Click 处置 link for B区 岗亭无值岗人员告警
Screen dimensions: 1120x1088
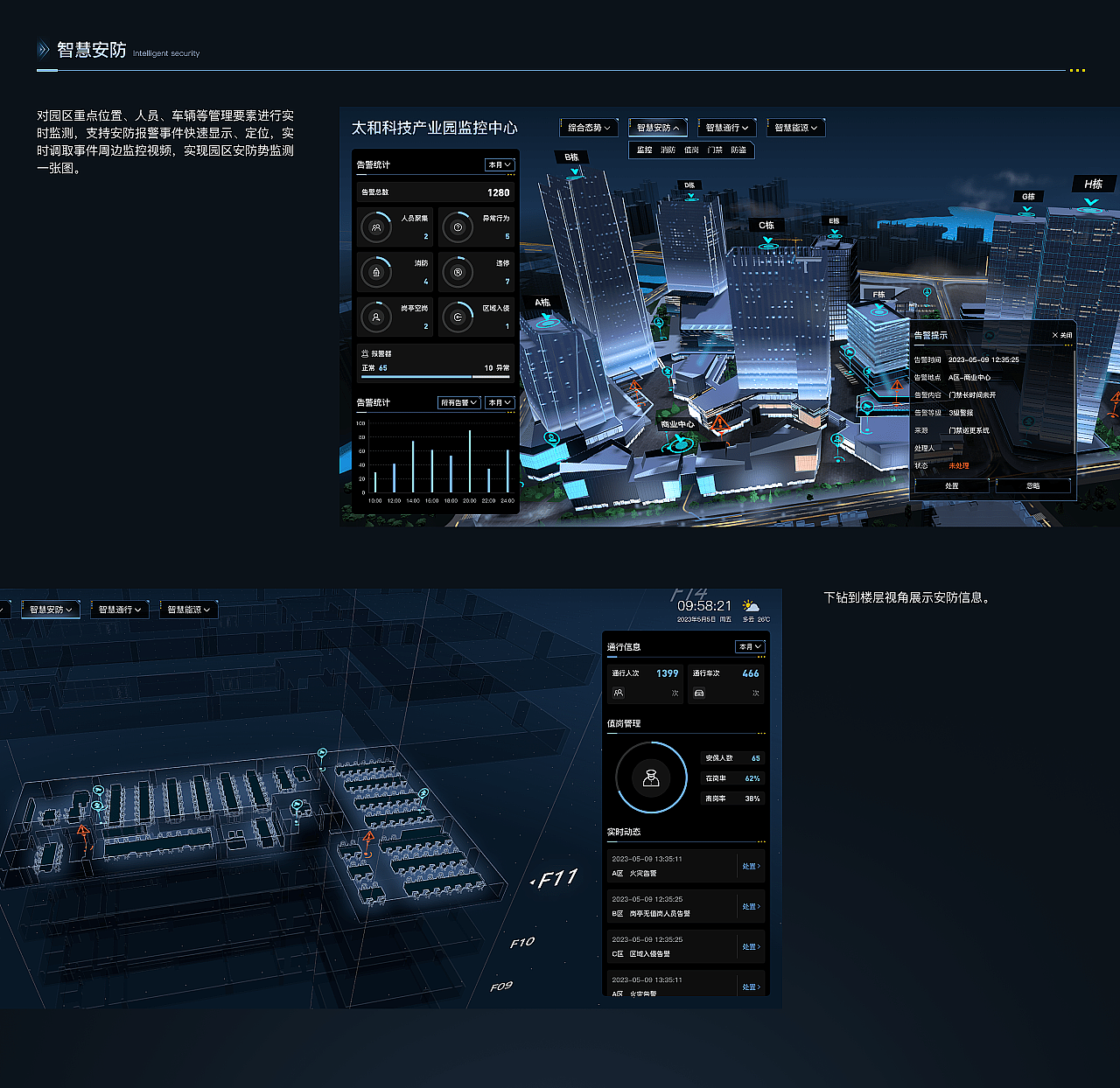tap(752, 906)
